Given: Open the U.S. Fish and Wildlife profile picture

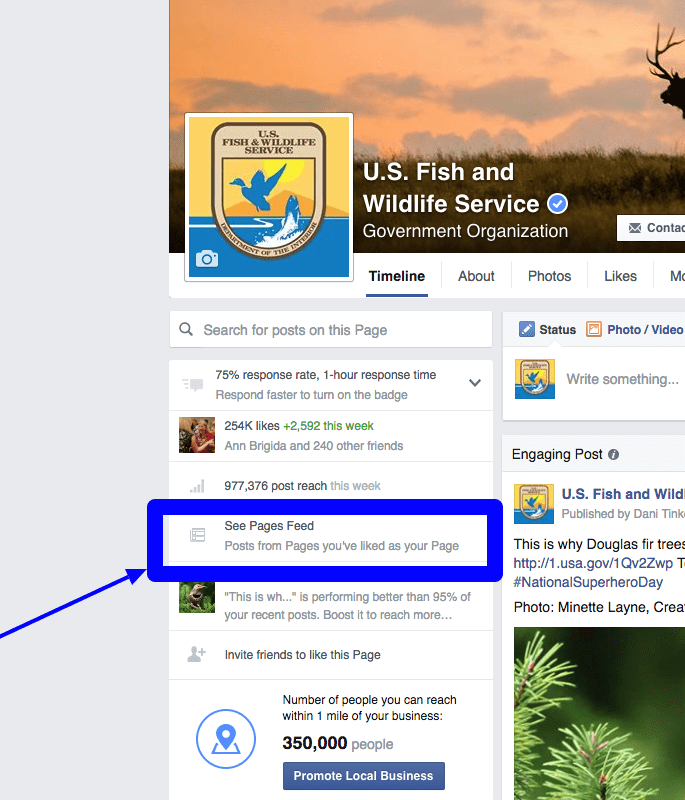Looking at the screenshot, I should pyautogui.click(x=269, y=197).
